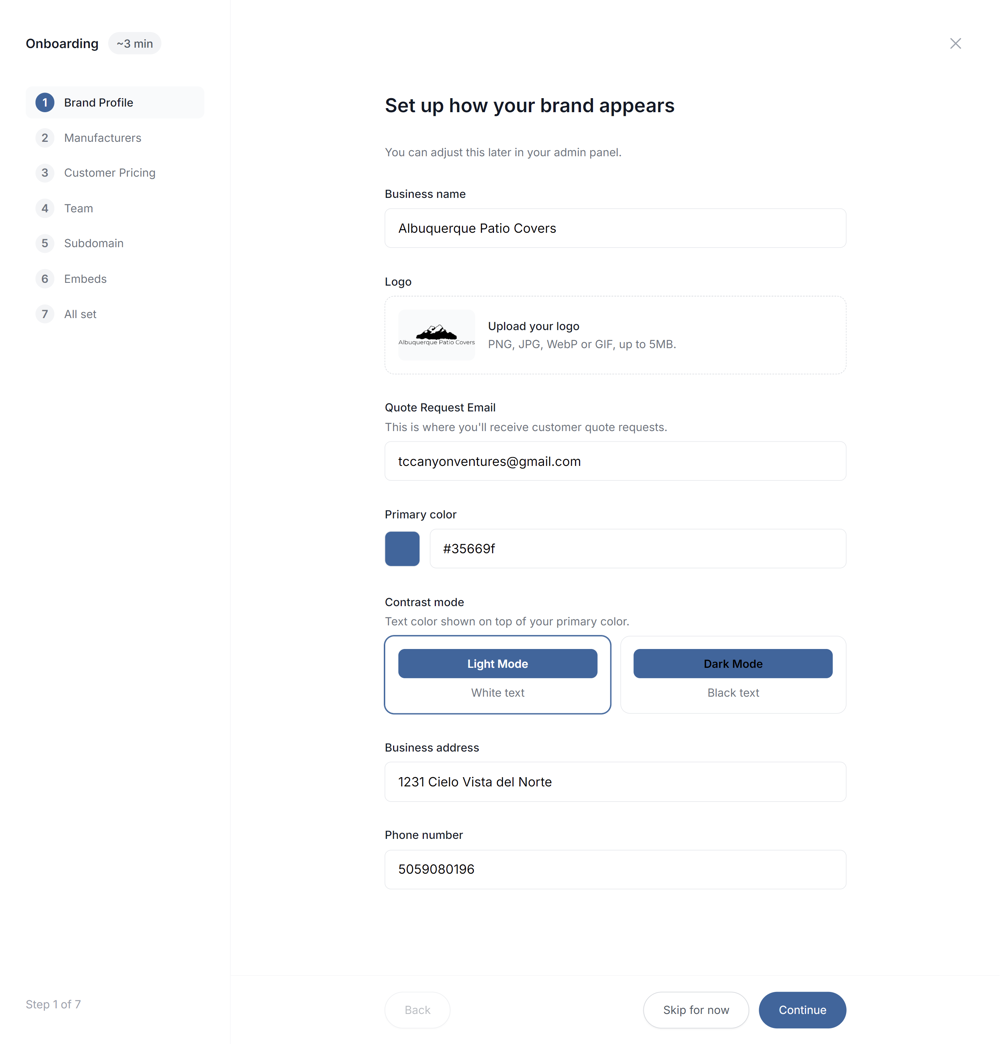This screenshot has width=1000, height=1044.
Task: Focus the Business address field
Action: pyautogui.click(x=615, y=782)
